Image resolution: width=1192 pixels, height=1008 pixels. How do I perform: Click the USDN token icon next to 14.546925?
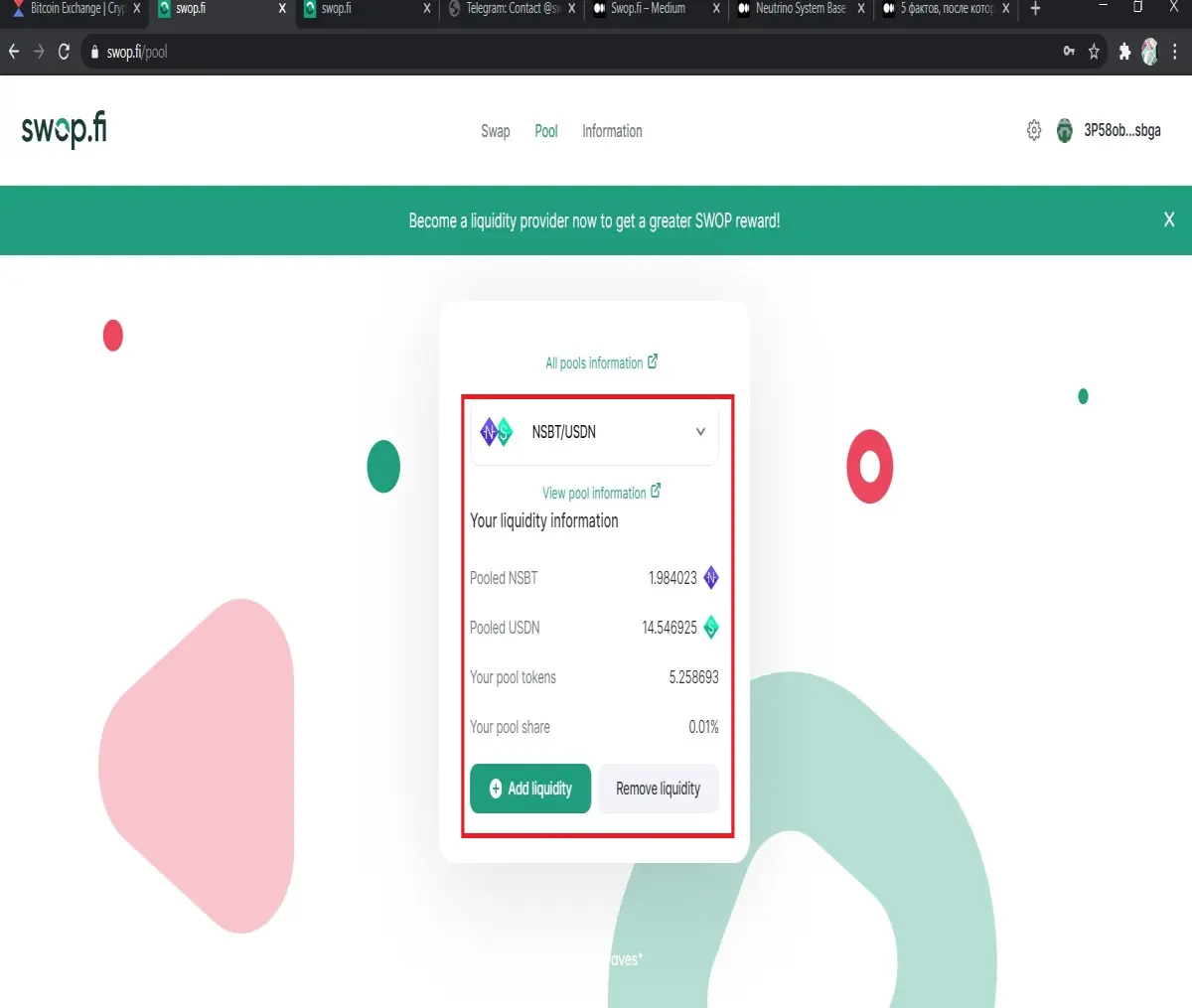[x=711, y=627]
